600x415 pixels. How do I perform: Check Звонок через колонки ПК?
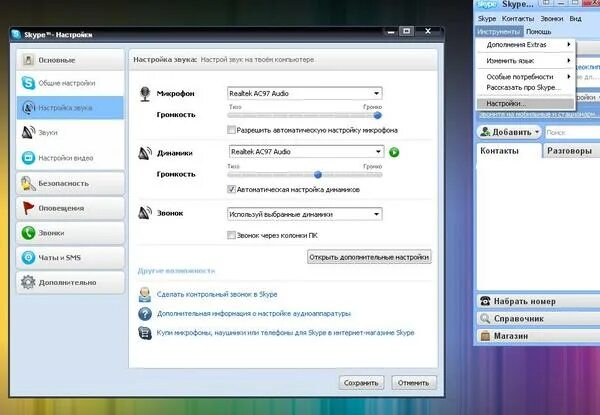pos(231,235)
